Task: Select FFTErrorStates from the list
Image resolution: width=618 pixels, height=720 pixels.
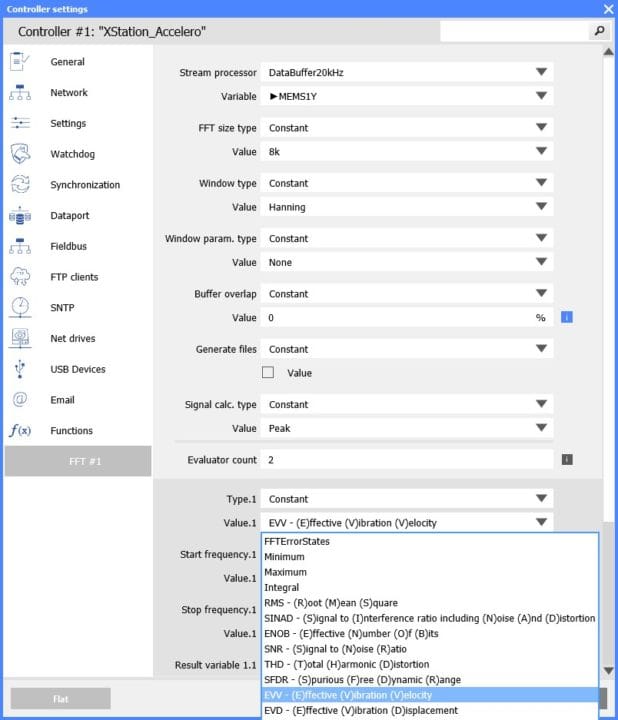Action: 430,541
